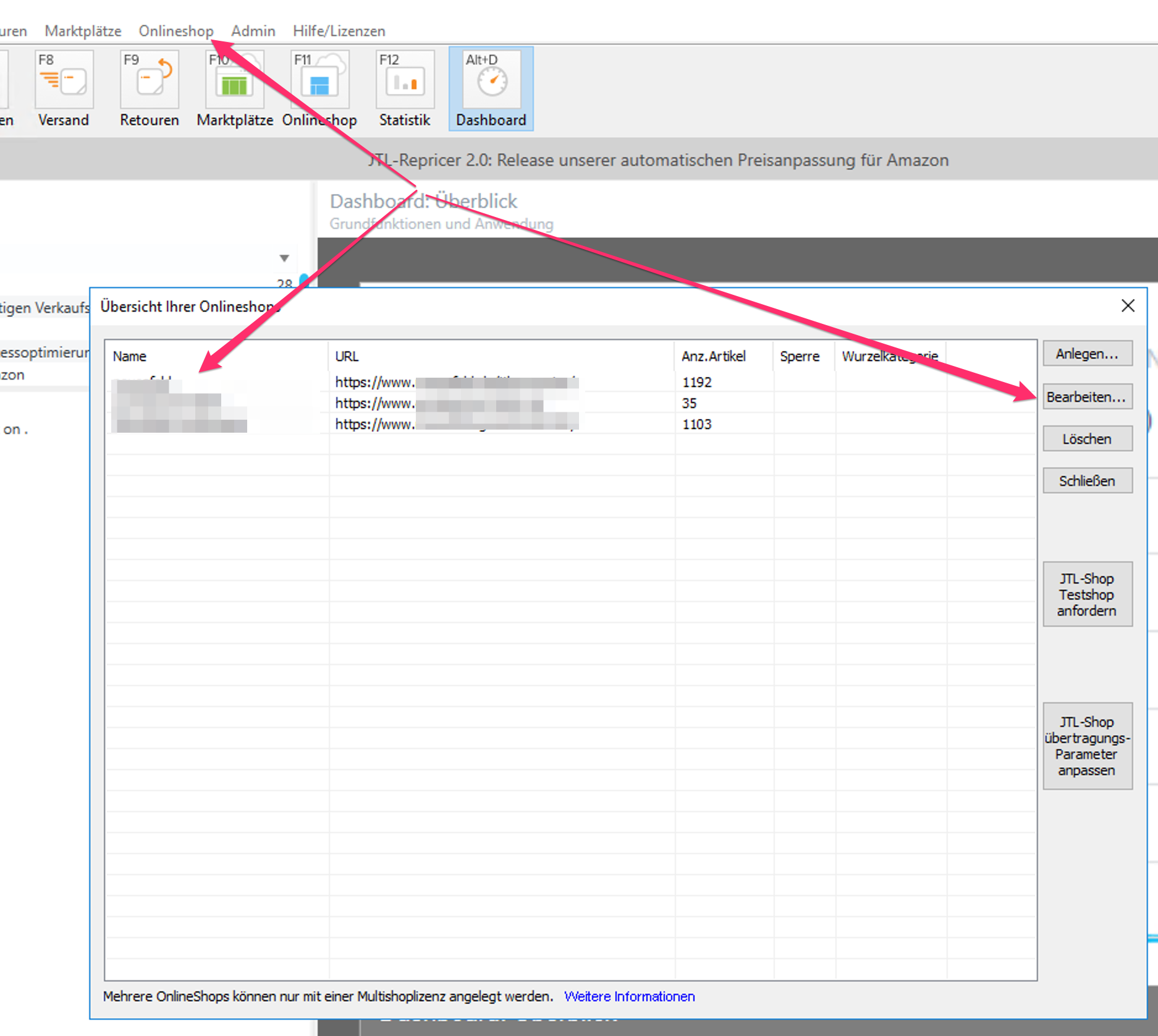Image resolution: width=1158 pixels, height=1036 pixels.
Task: Open the Hilfe/Lizenzen menu
Action: point(339,31)
